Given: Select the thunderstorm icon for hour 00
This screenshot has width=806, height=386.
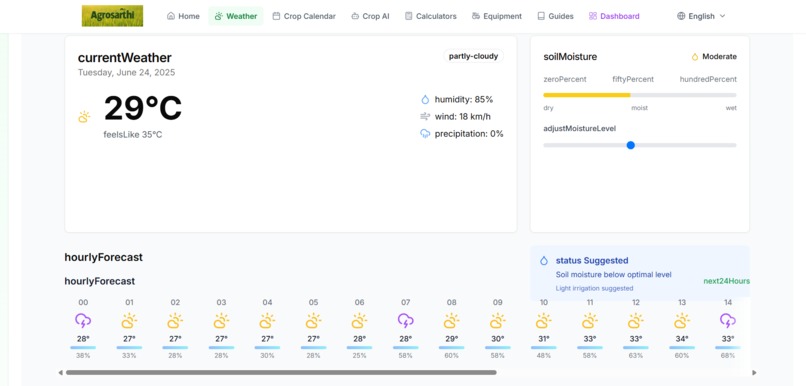Looking at the screenshot, I should (83, 321).
